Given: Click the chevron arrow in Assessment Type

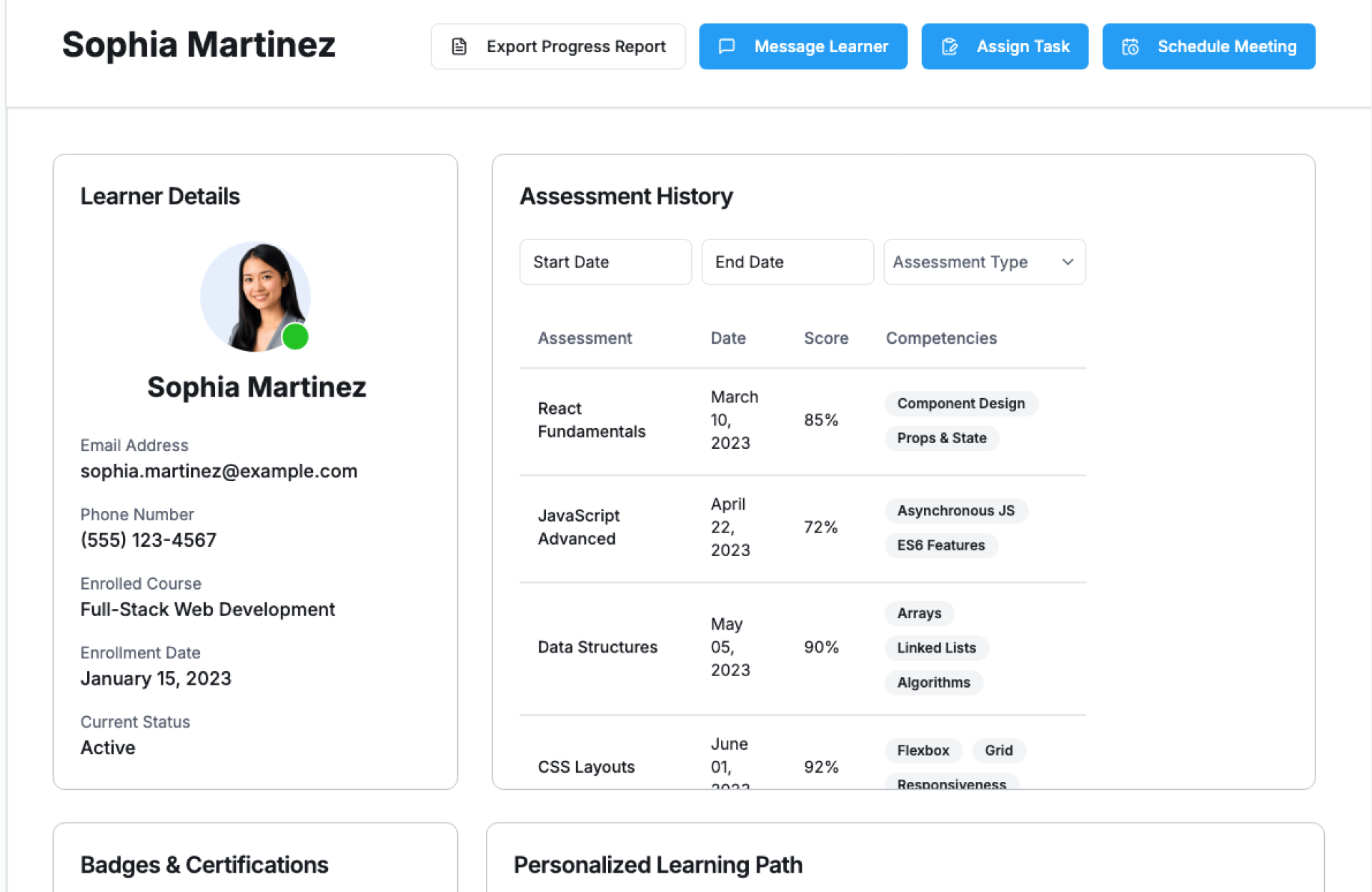Looking at the screenshot, I should click(x=1068, y=262).
